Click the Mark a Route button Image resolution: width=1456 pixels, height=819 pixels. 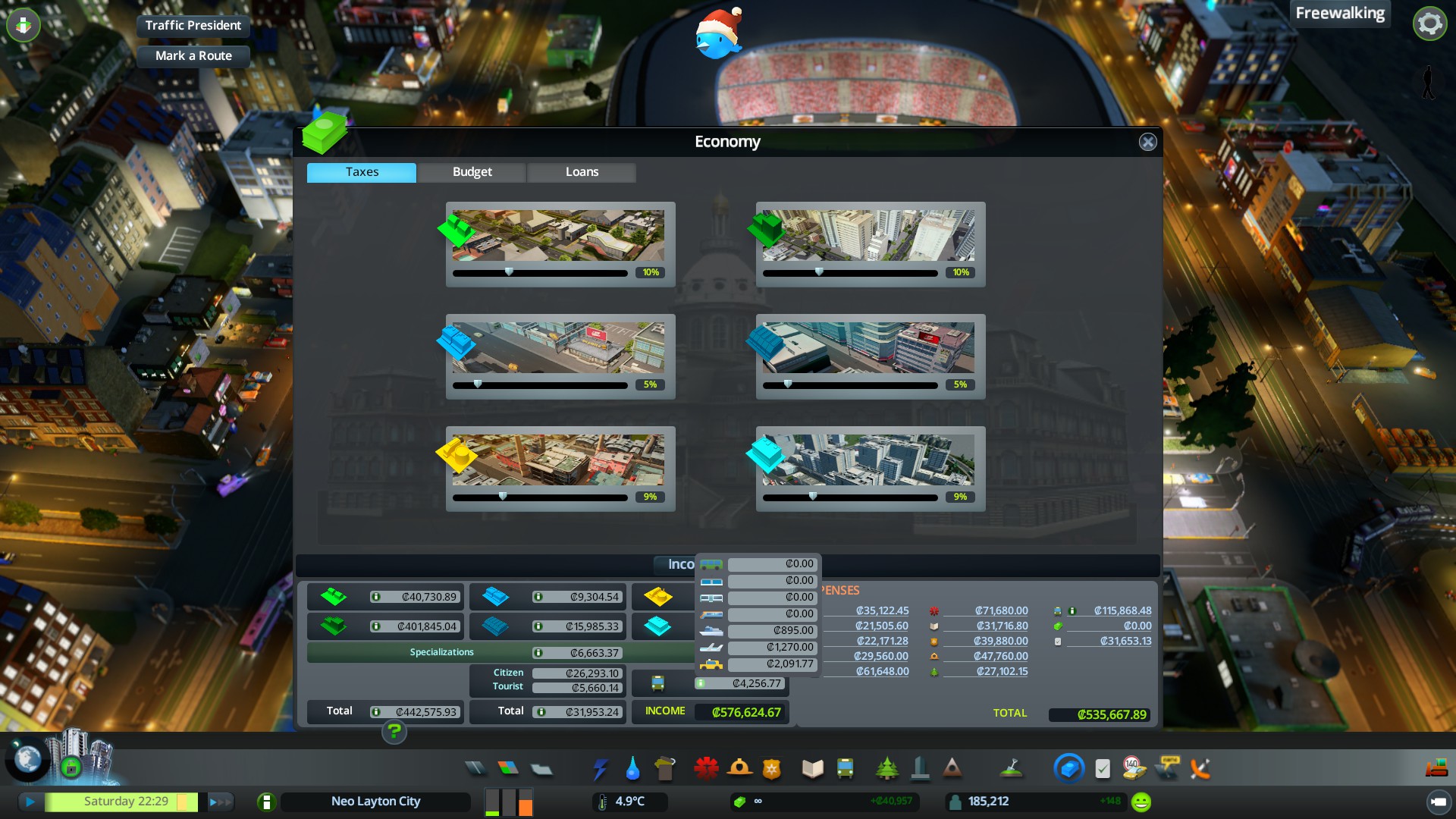pos(193,56)
